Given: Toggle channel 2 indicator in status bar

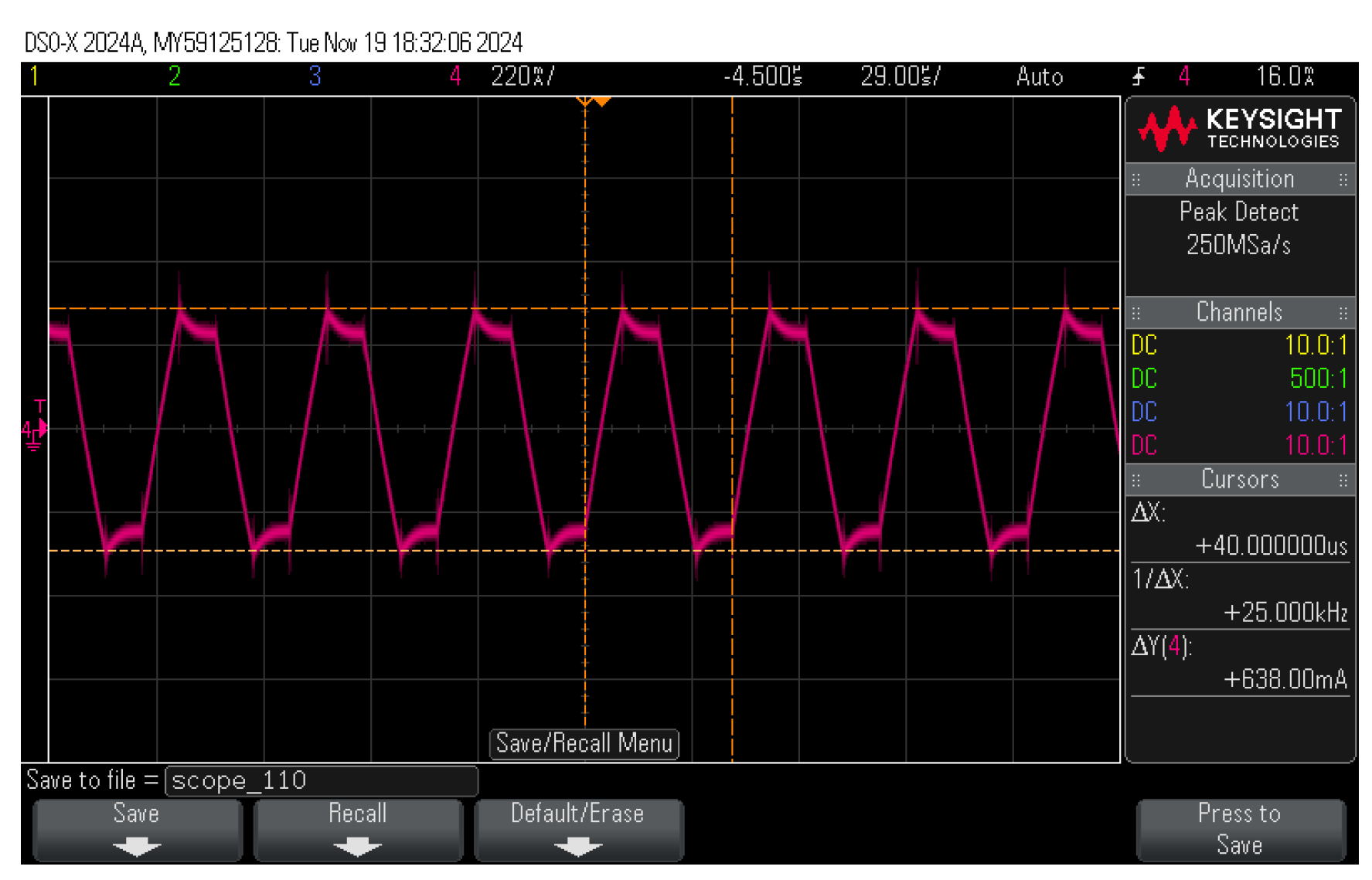Looking at the screenshot, I should click(x=175, y=76).
